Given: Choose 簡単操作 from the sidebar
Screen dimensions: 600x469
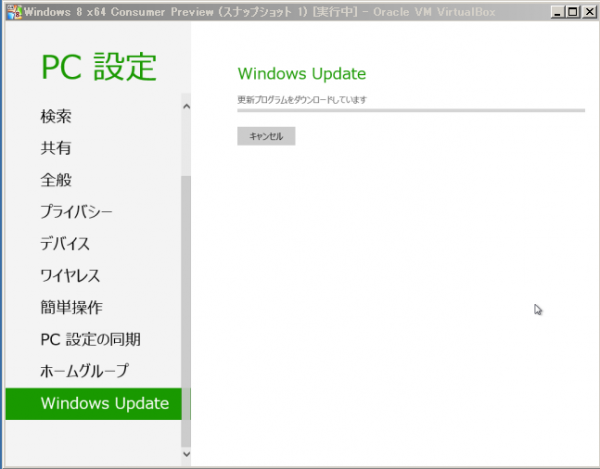Looking at the screenshot, I should coord(71,308).
